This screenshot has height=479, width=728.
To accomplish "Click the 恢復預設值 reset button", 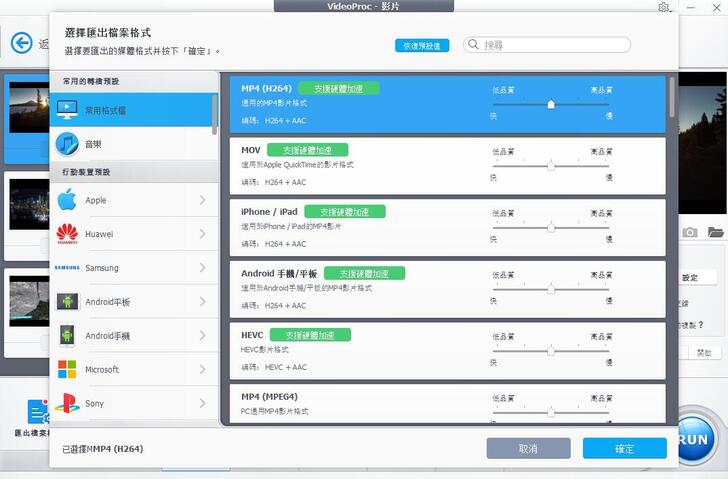I will coord(422,45).
